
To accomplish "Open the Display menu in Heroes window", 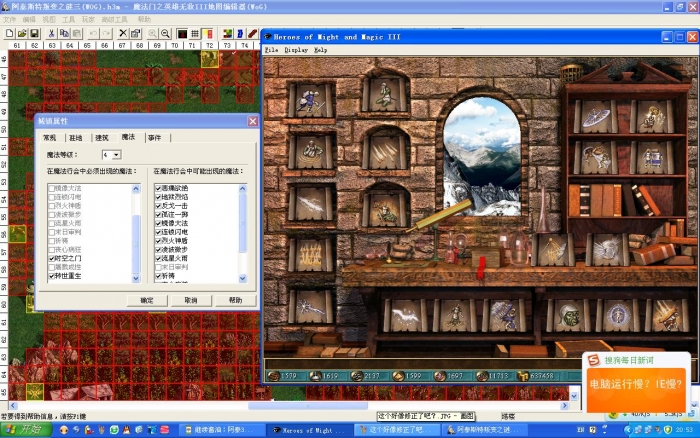I will 296,50.
